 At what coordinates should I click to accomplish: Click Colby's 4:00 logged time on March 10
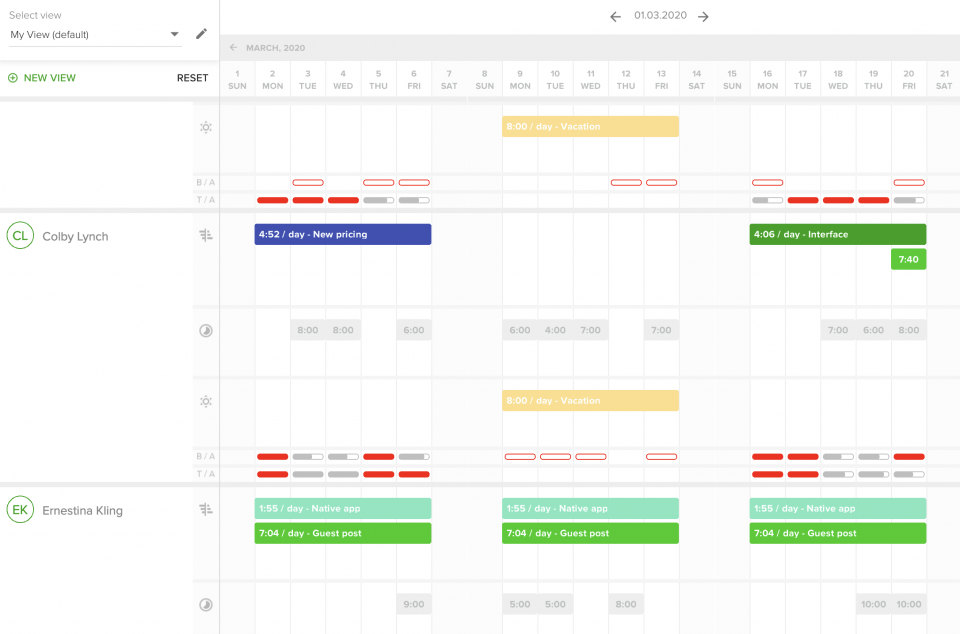click(x=555, y=330)
